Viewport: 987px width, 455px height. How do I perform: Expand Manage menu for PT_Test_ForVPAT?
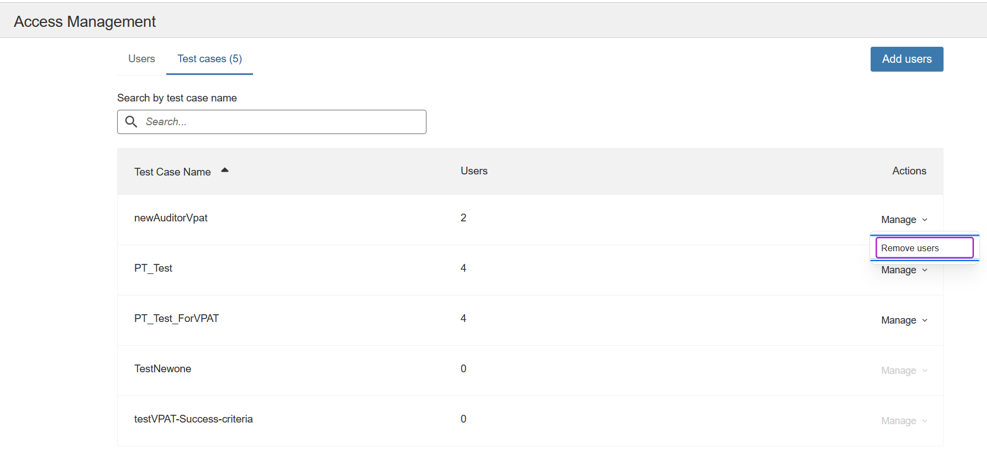904,320
